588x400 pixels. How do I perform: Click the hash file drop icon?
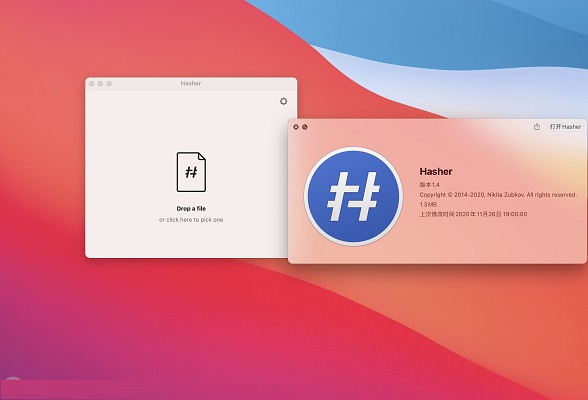click(x=191, y=172)
